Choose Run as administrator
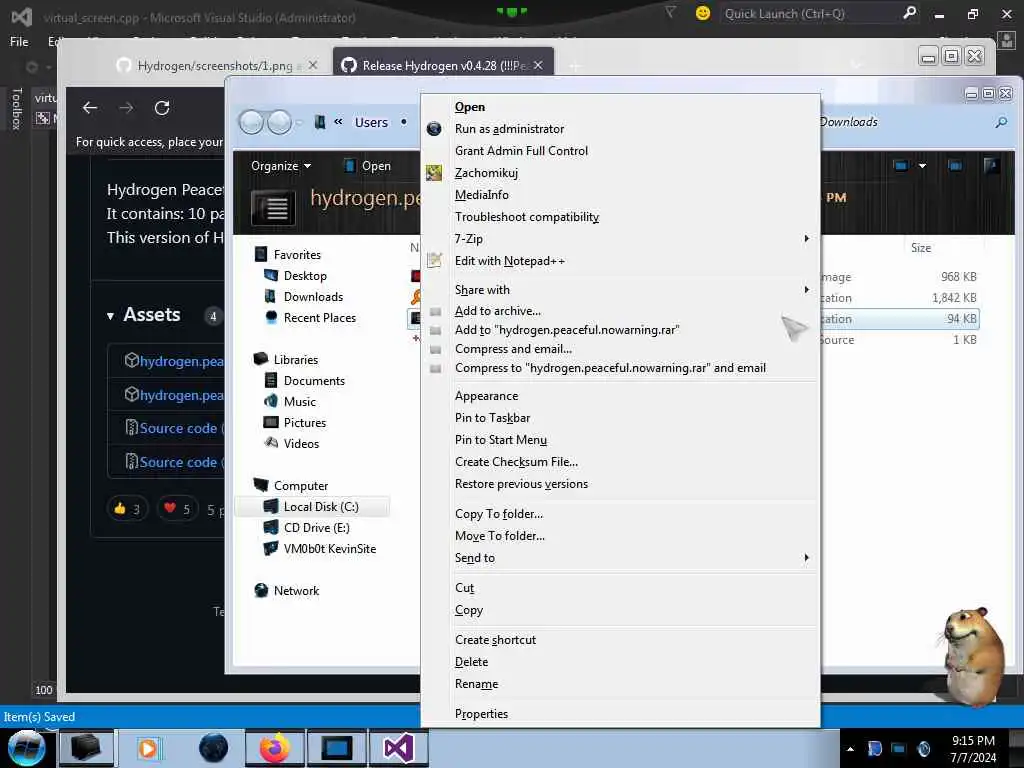 (x=509, y=129)
